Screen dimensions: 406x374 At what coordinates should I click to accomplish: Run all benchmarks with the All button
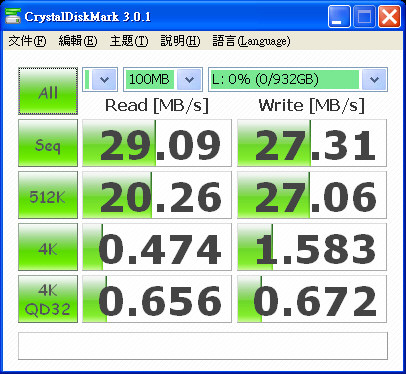tap(48, 91)
